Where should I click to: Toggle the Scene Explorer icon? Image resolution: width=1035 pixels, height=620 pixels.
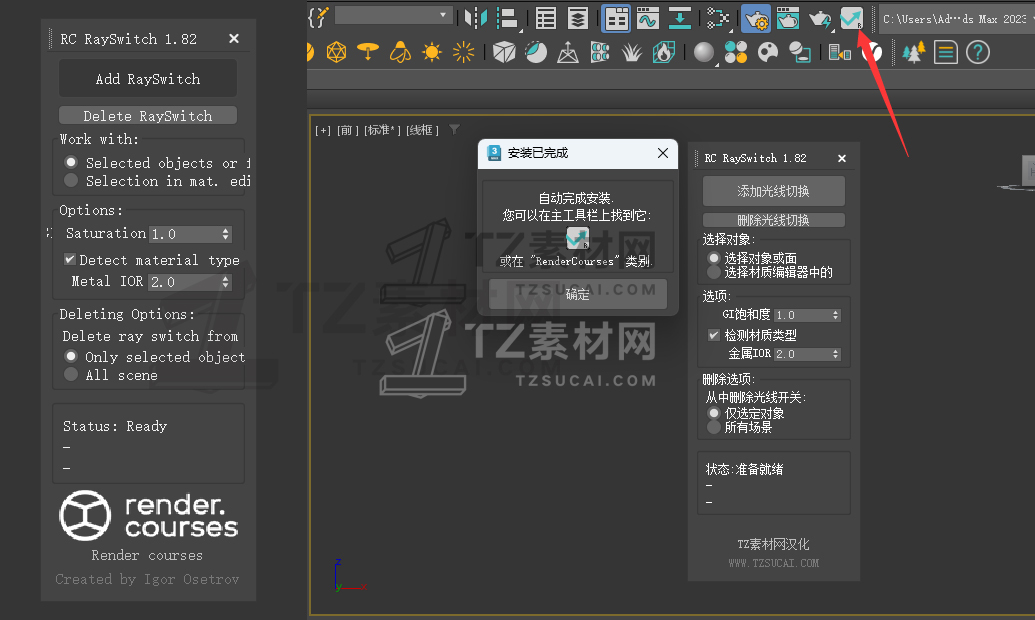point(546,18)
